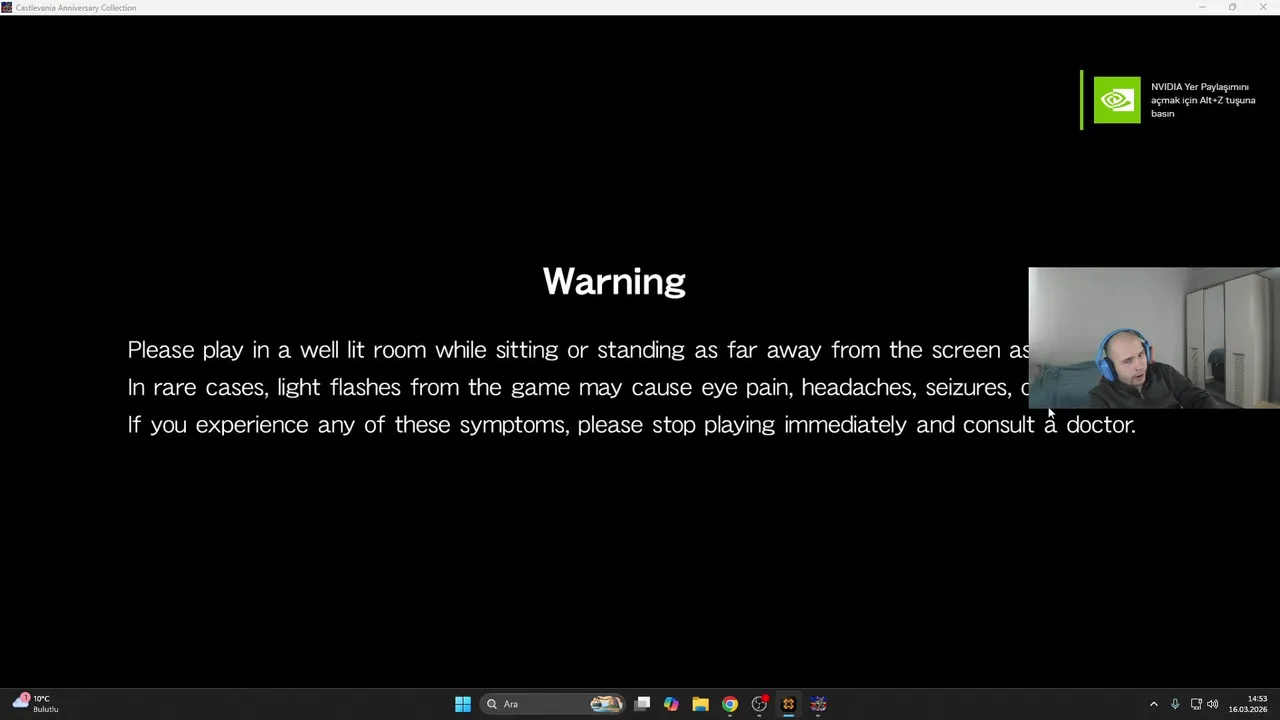Image resolution: width=1280 pixels, height=720 pixels.
Task: Open Task View from the taskbar
Action: [642, 704]
